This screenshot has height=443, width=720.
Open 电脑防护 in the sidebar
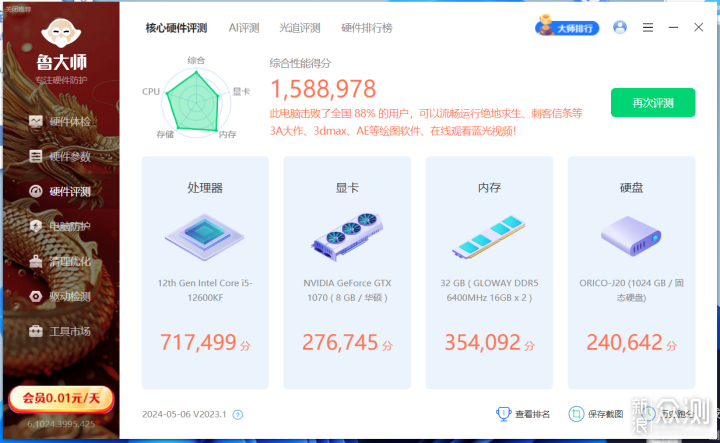(60, 226)
